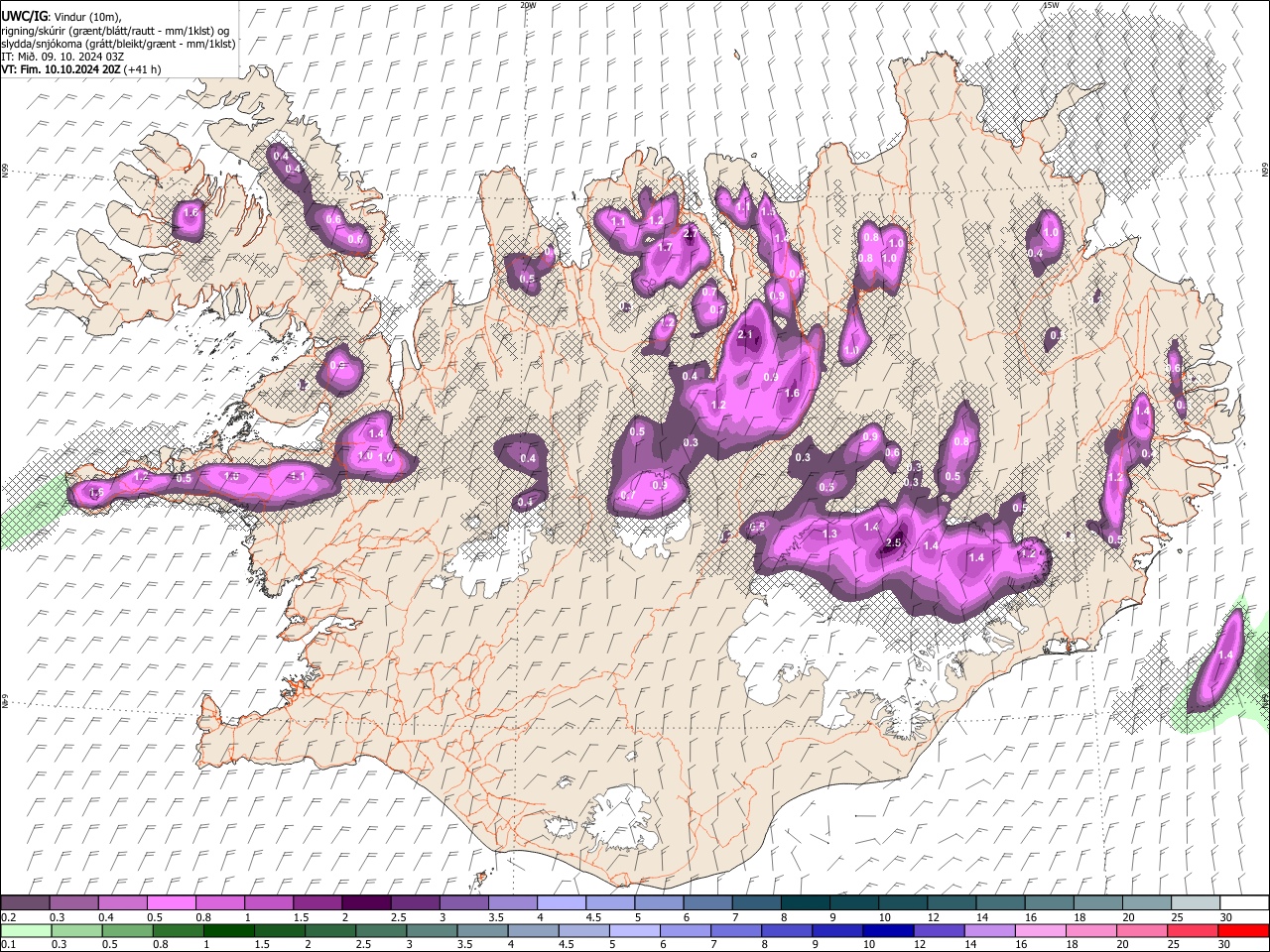Select upper legend swatch between 0.2 and 0.3
1270x952 pixels.
[x=25, y=903]
